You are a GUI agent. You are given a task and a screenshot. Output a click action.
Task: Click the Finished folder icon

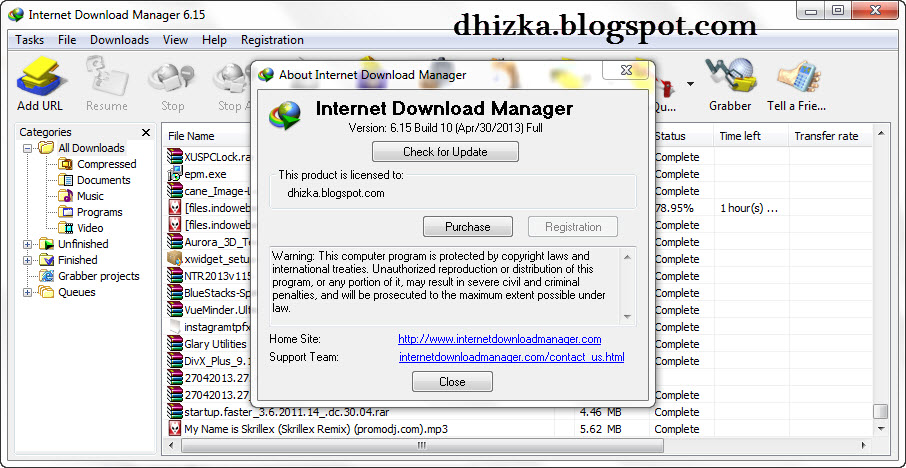click(x=46, y=260)
